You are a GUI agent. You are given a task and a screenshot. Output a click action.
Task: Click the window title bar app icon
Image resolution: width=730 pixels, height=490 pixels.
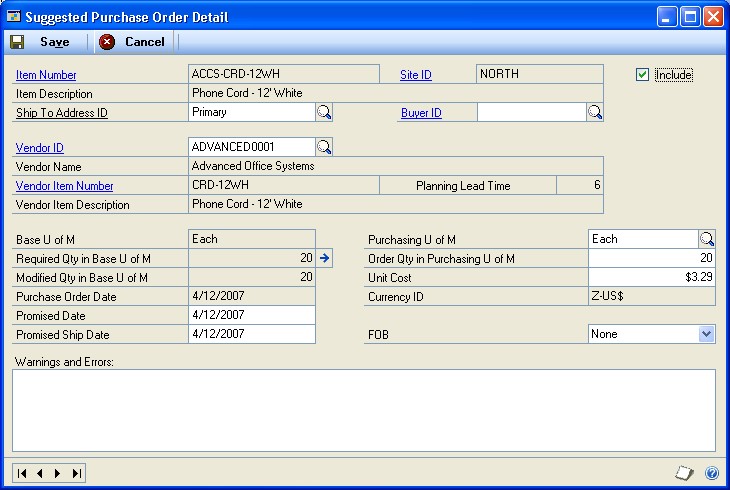pos(14,17)
